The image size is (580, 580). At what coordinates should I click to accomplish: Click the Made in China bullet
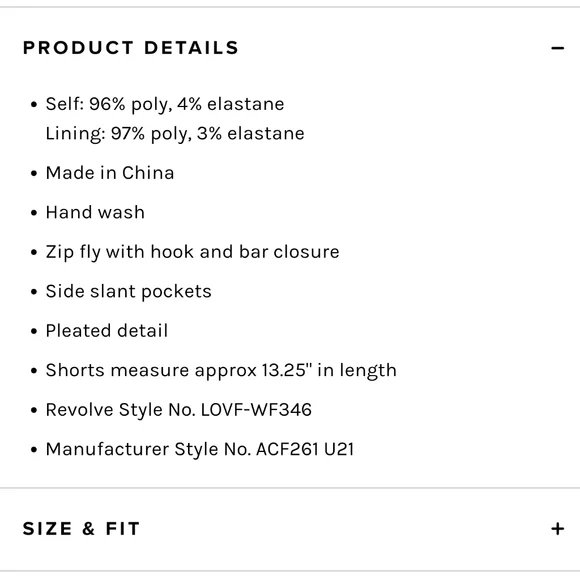coord(109,173)
